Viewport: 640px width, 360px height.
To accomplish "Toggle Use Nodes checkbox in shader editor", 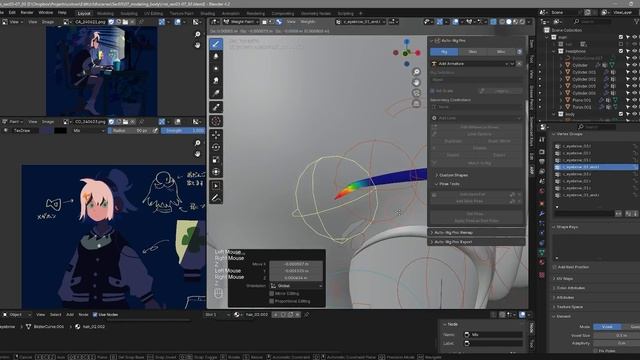I will pyautogui.click(x=95, y=315).
